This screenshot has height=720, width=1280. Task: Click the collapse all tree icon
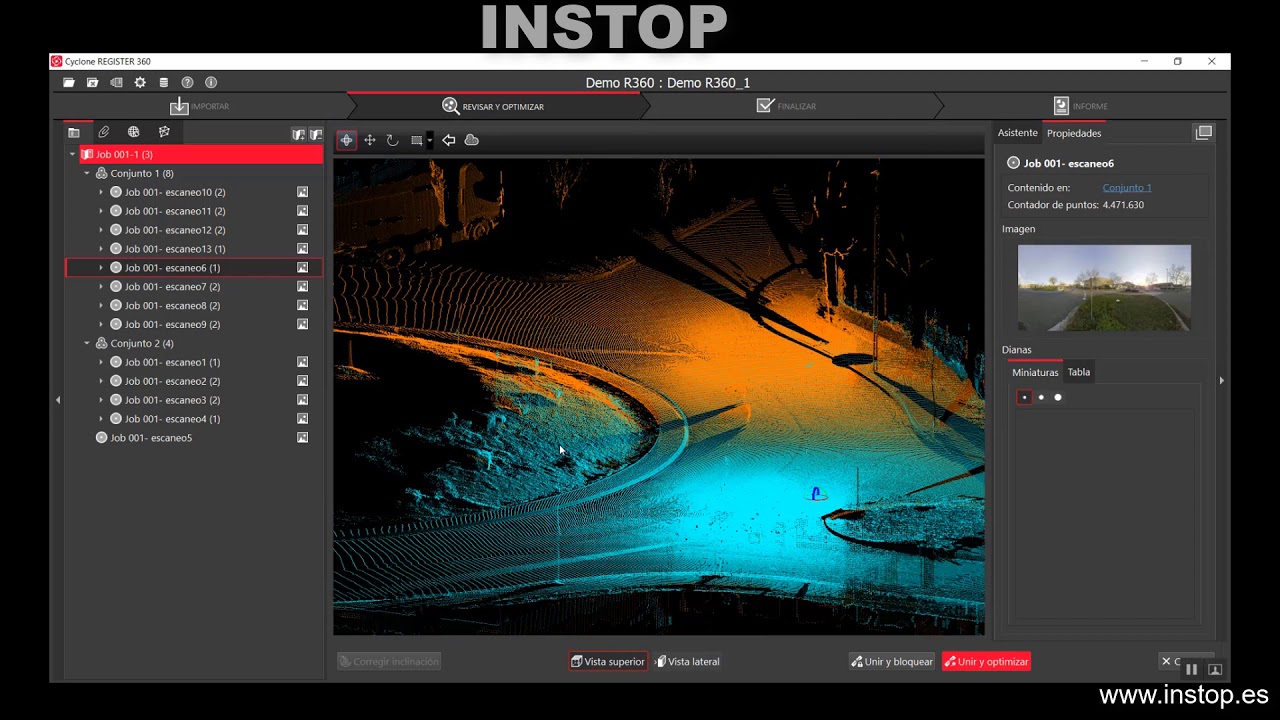[x=316, y=134]
